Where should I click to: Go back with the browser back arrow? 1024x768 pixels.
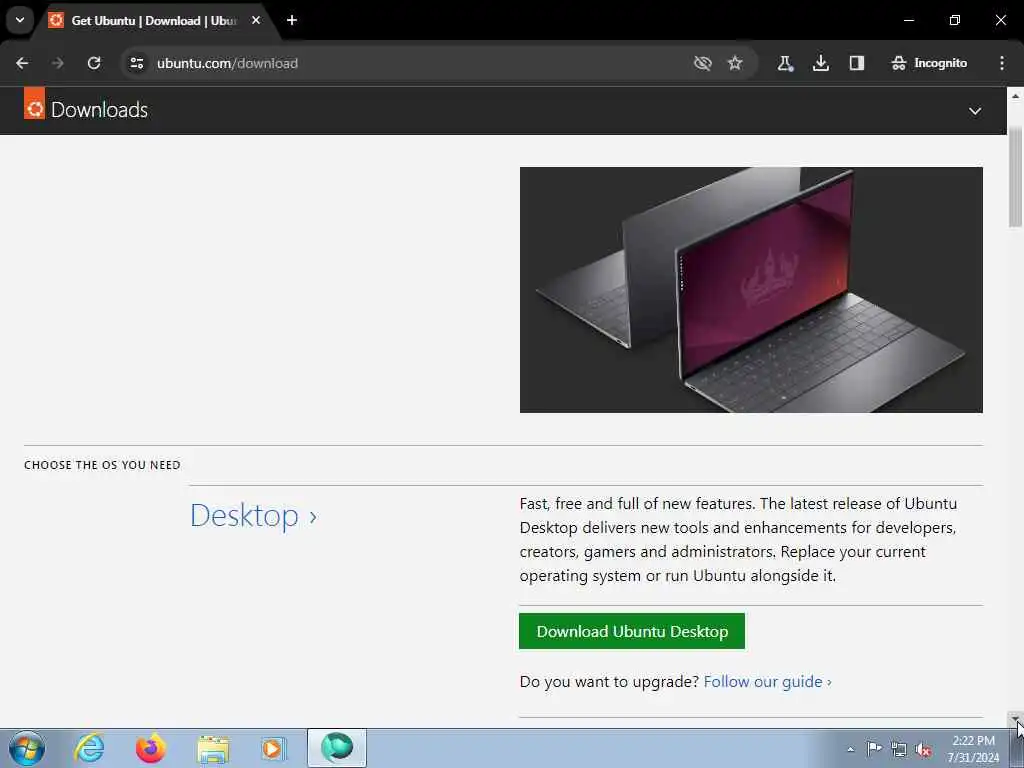22,63
